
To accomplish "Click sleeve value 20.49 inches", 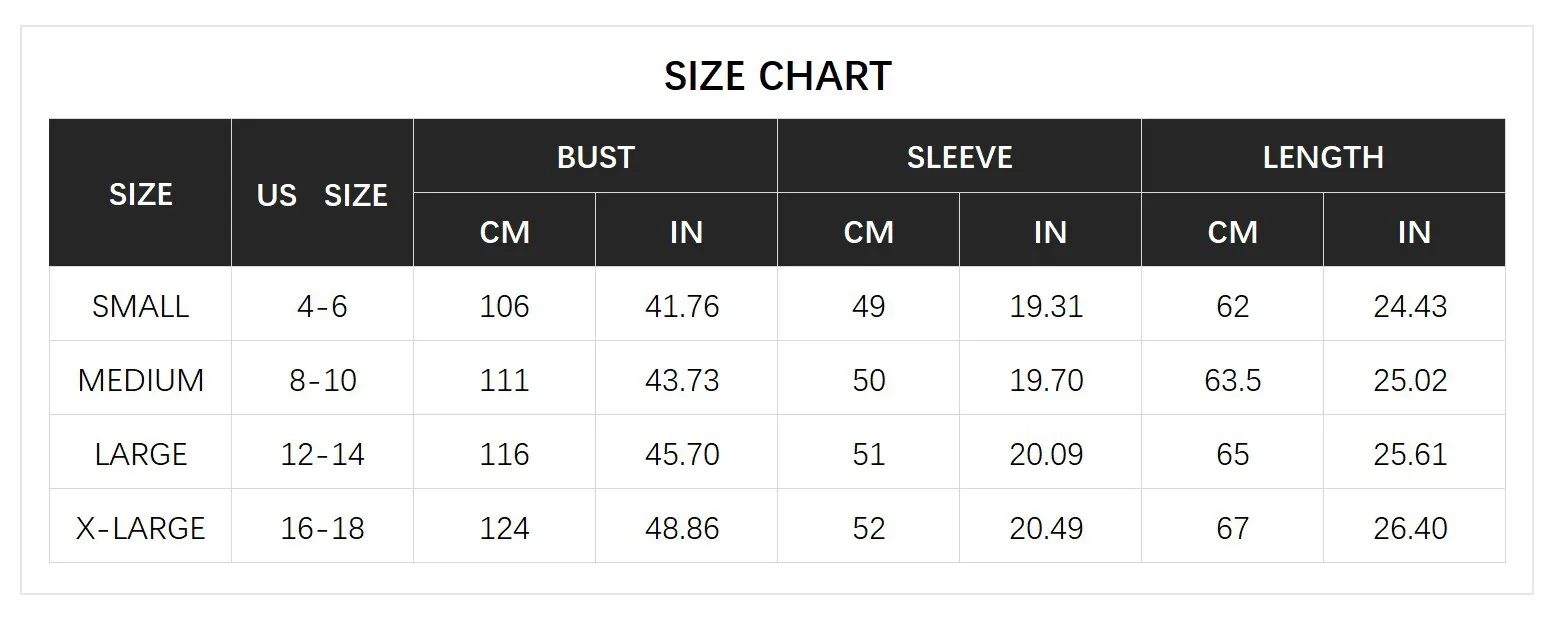I will coord(1046,528).
